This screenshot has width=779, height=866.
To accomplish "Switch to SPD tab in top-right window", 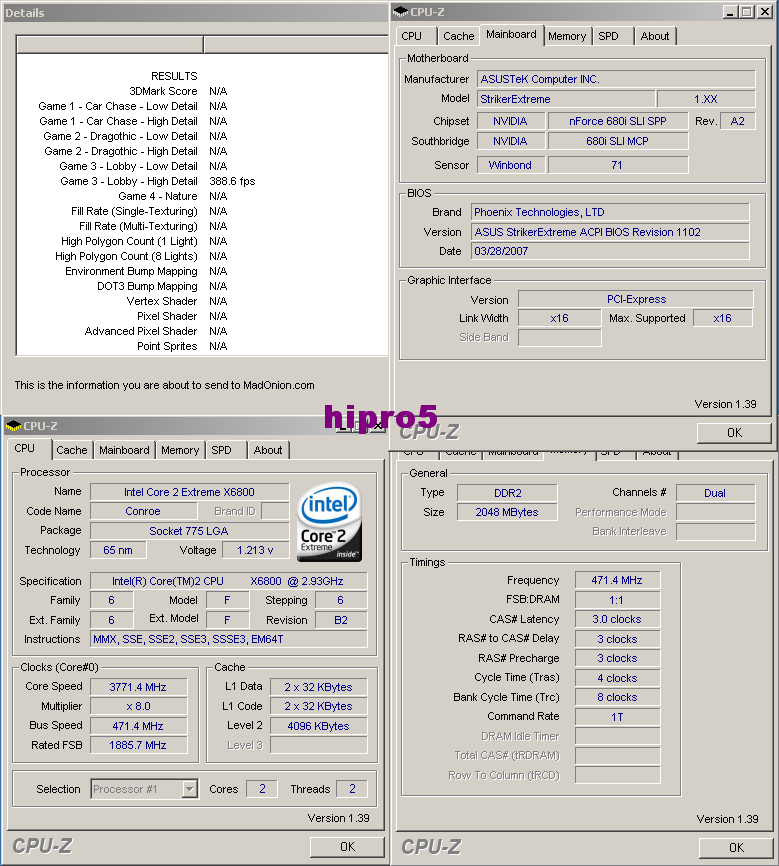I will pos(608,36).
